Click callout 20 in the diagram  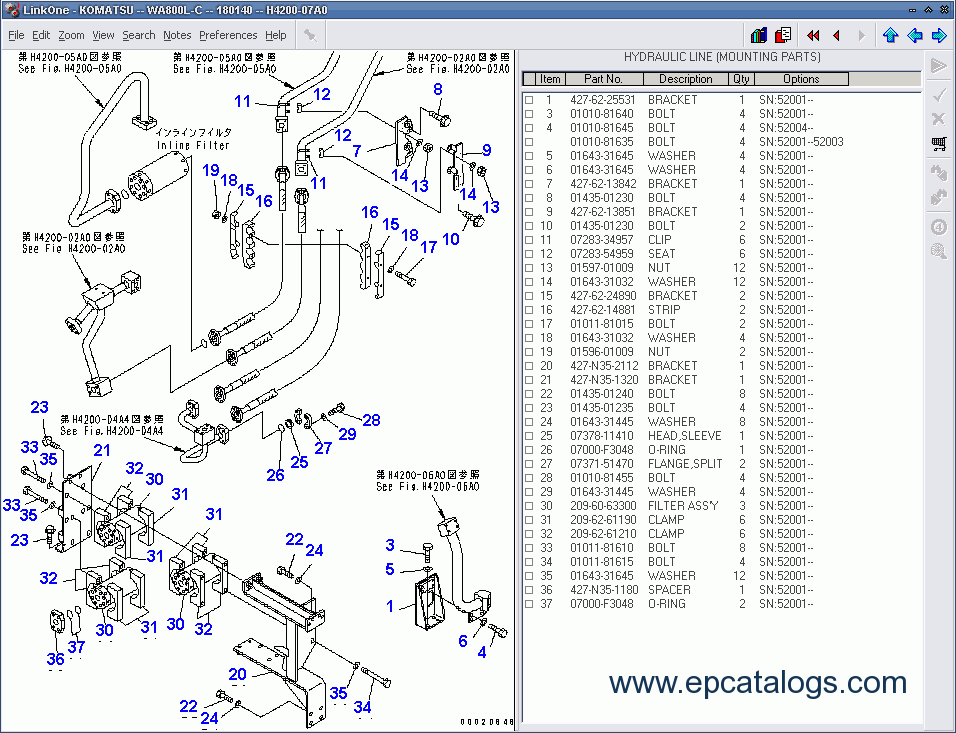pyautogui.click(x=237, y=674)
